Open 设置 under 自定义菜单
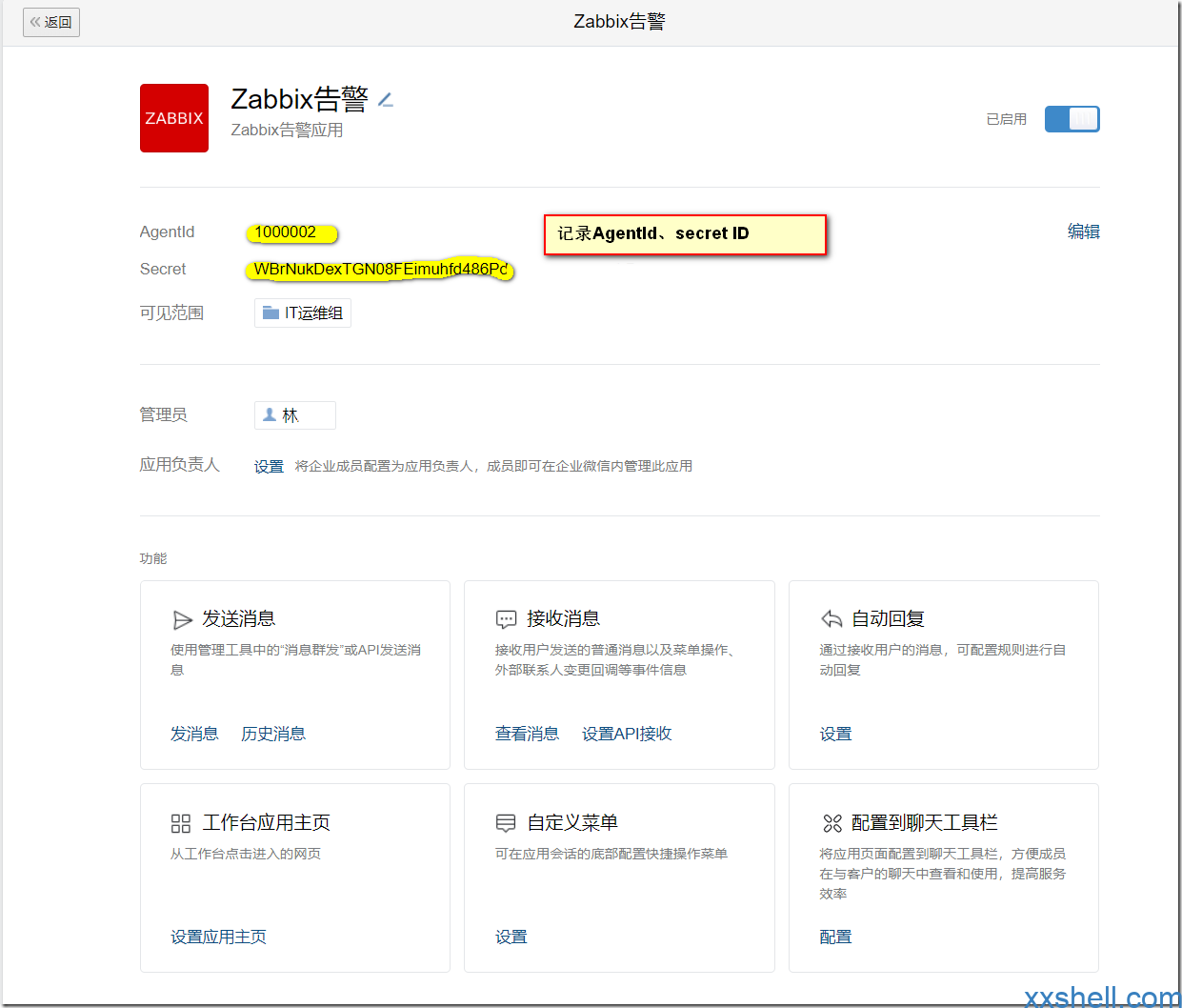 (x=511, y=937)
